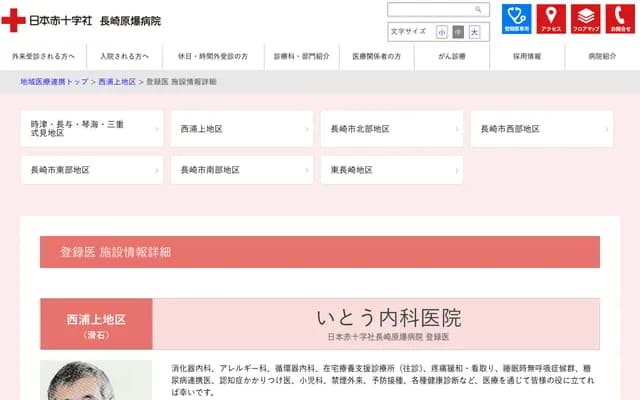
Task: Open 医療関係者の方 menu
Action: point(377,56)
